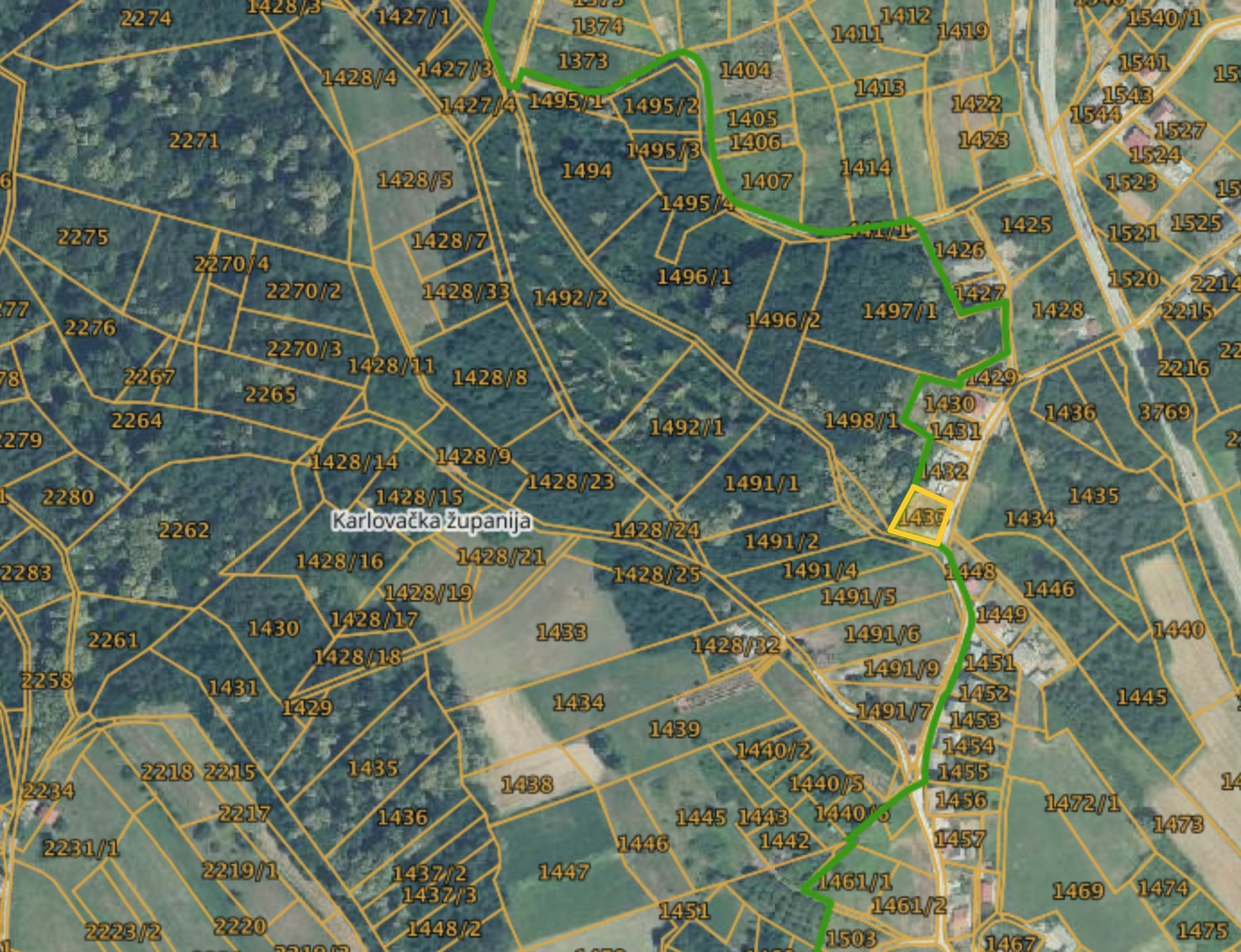The image size is (1241, 952).
Task: Pick parcel 1496/1
Action: 694,277
